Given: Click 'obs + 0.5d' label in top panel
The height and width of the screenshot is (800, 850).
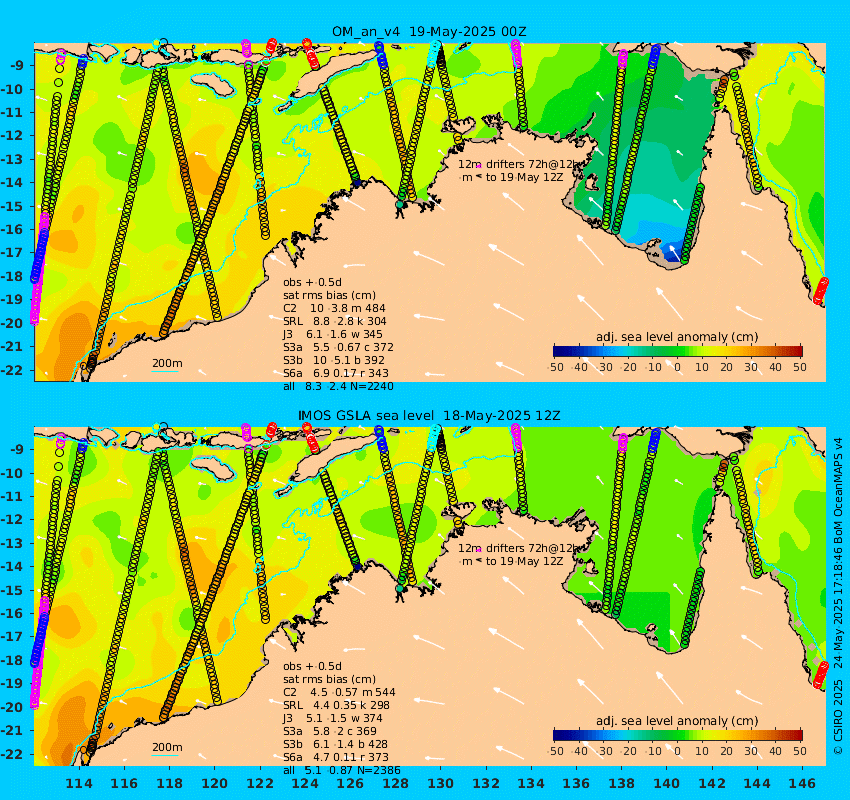Looking at the screenshot, I should coord(312,282).
